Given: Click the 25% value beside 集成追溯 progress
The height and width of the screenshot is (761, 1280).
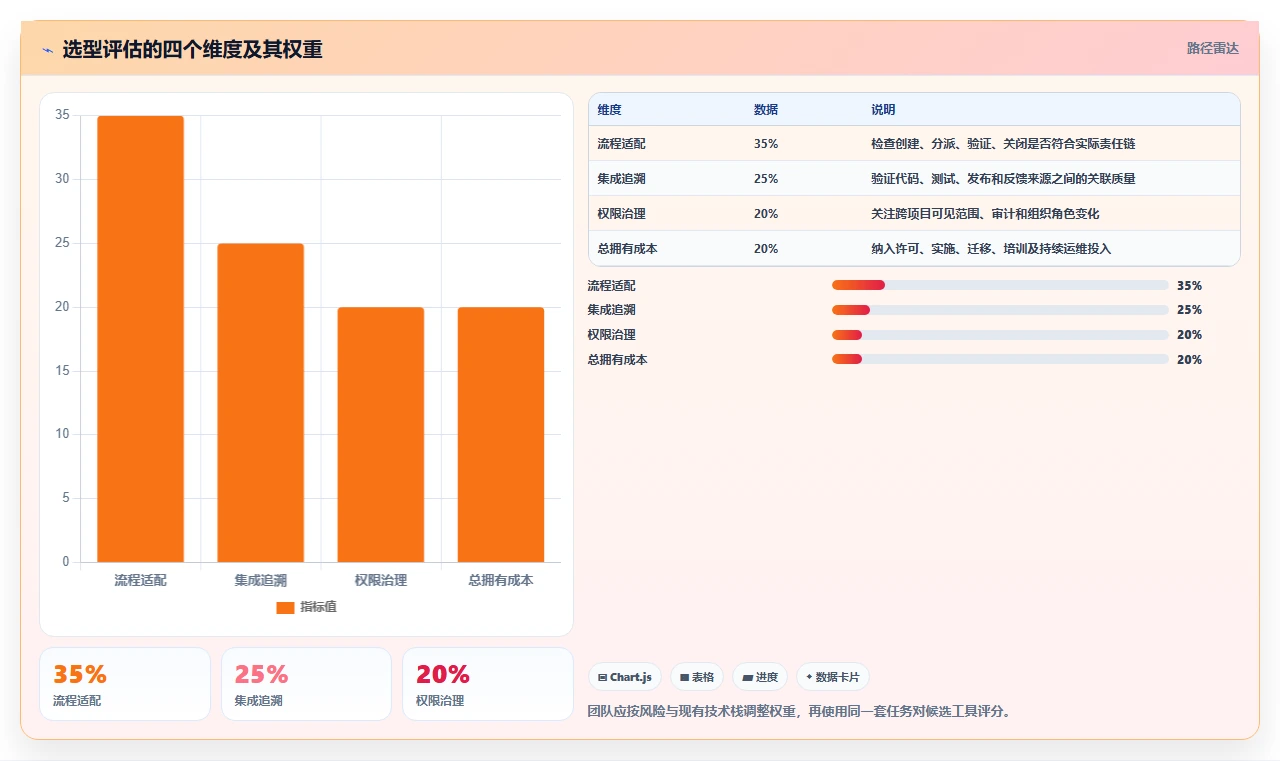Looking at the screenshot, I should (x=1189, y=310).
